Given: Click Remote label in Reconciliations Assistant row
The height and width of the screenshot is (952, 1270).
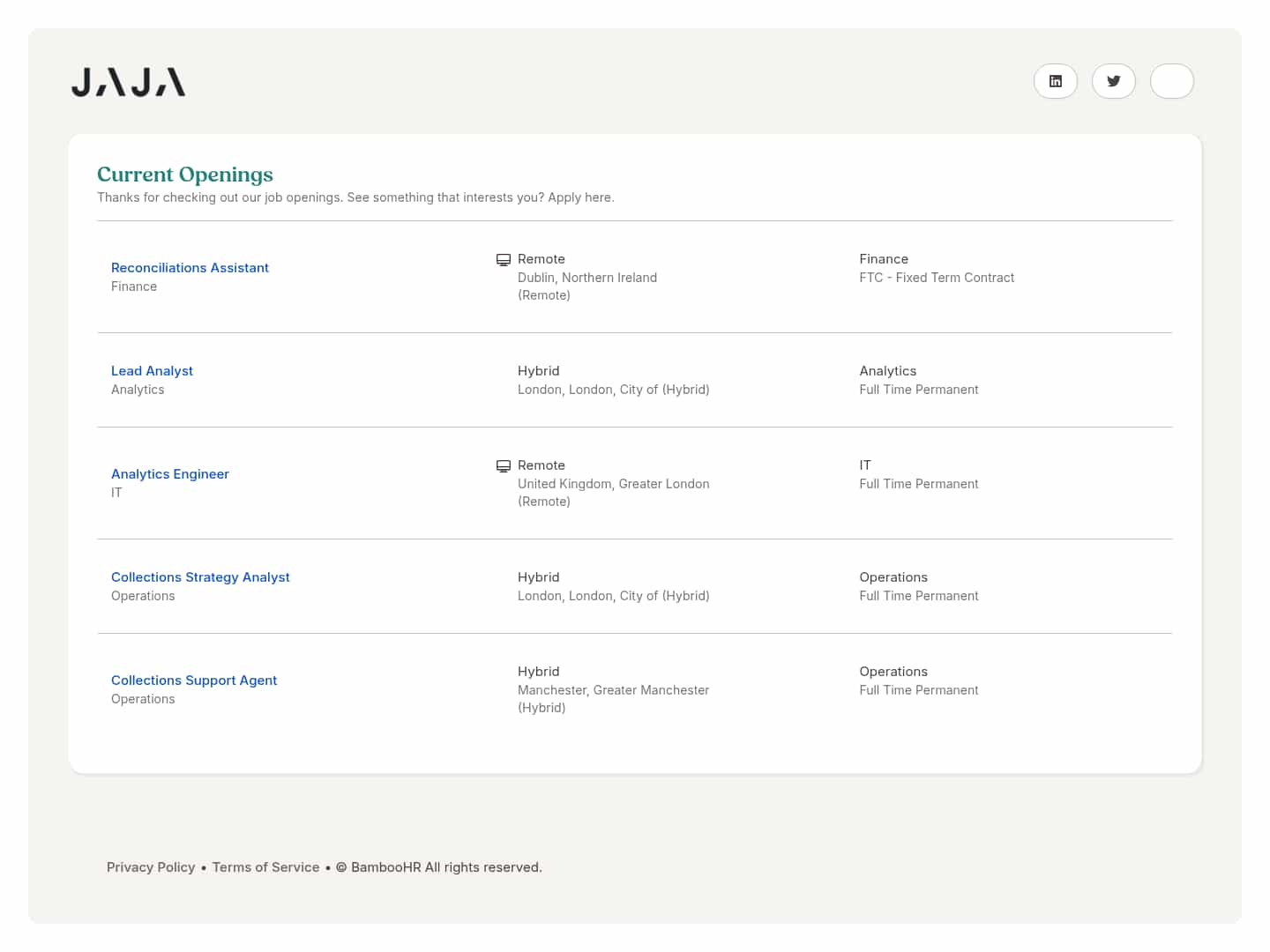Looking at the screenshot, I should click(x=542, y=259).
